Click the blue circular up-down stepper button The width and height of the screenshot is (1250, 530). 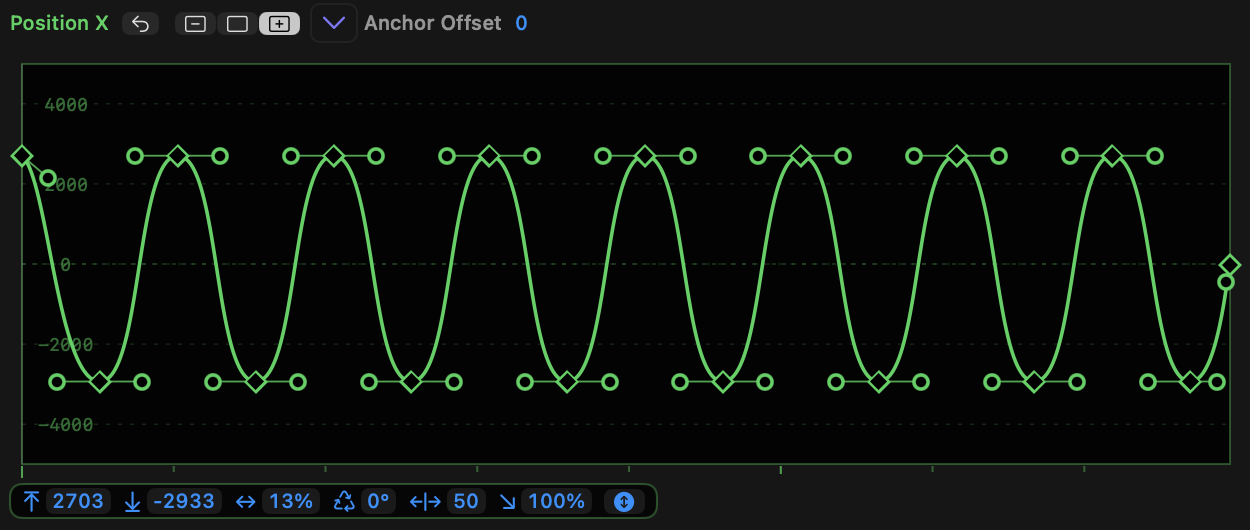pos(624,501)
